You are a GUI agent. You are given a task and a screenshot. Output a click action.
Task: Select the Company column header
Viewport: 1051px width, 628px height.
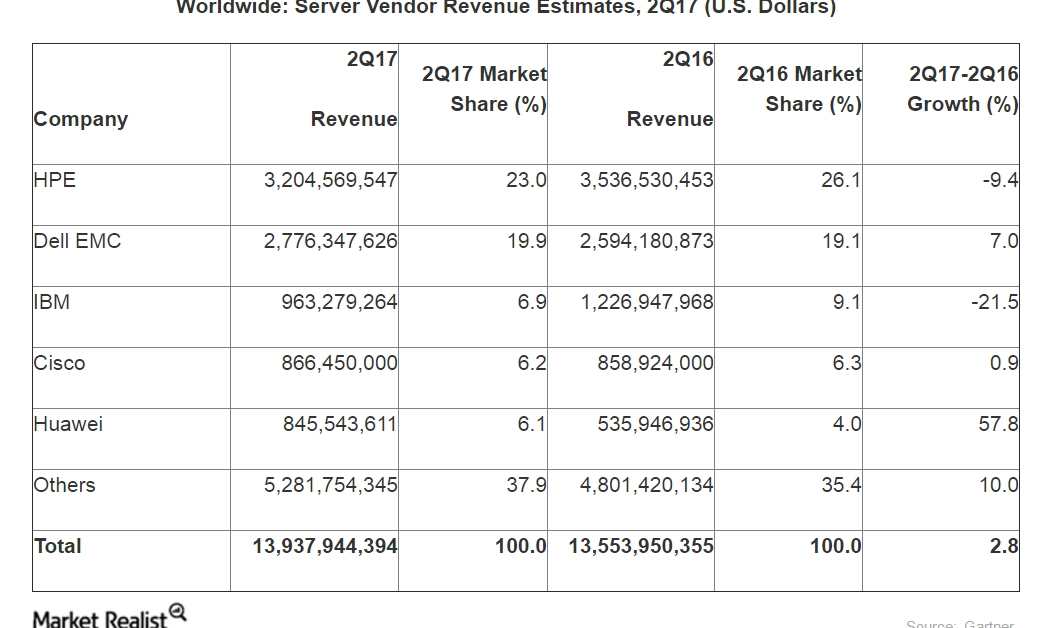pos(80,119)
